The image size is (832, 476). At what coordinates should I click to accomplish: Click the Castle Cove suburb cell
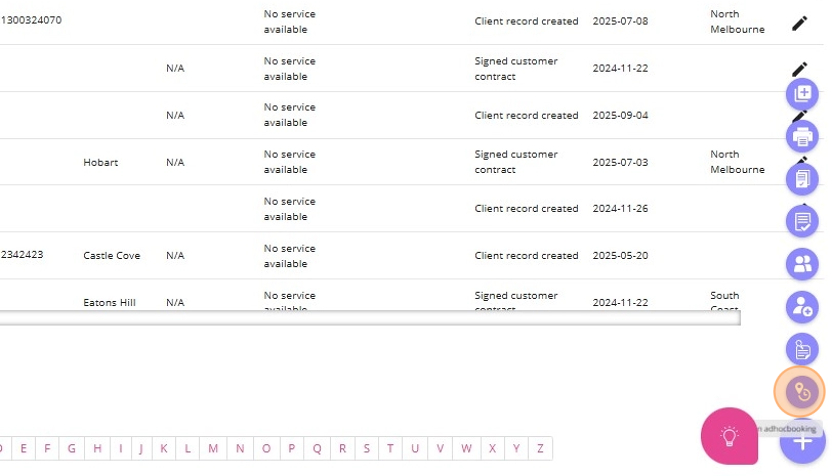coord(111,256)
